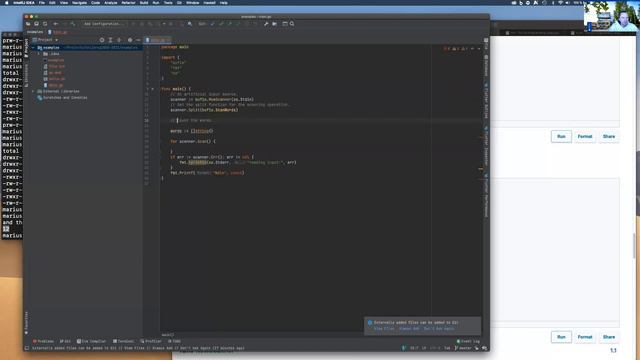
Task: Click the Build hammer icon in toolbar
Action: click(x=73, y=24)
